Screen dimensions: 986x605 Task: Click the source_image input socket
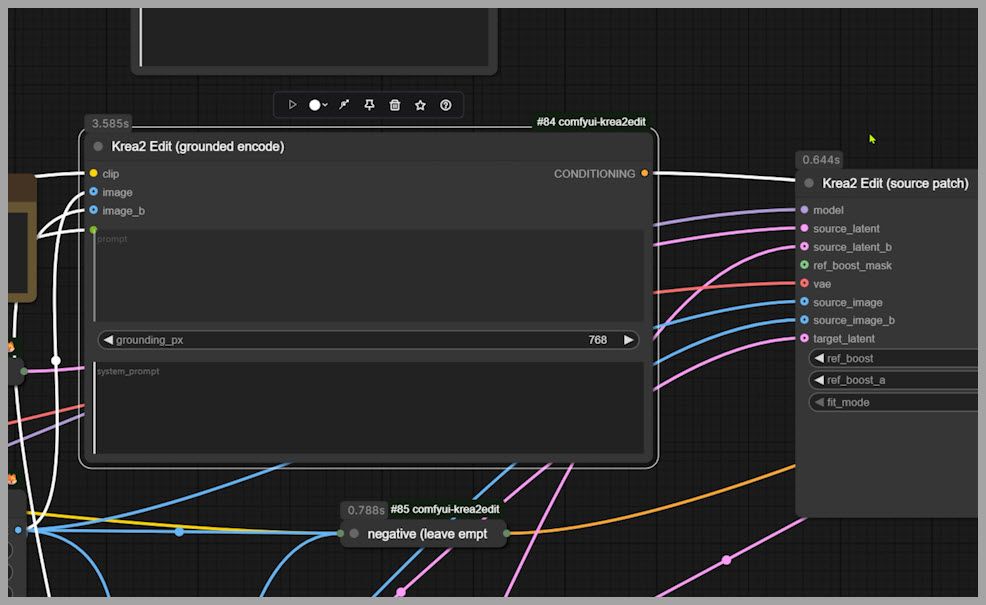coord(804,302)
